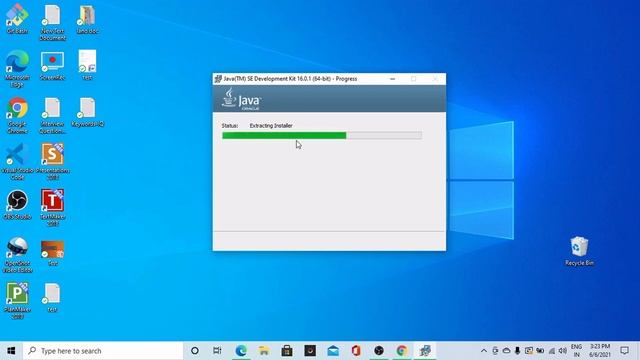Click the Java installer extraction progress bar

tap(322, 136)
